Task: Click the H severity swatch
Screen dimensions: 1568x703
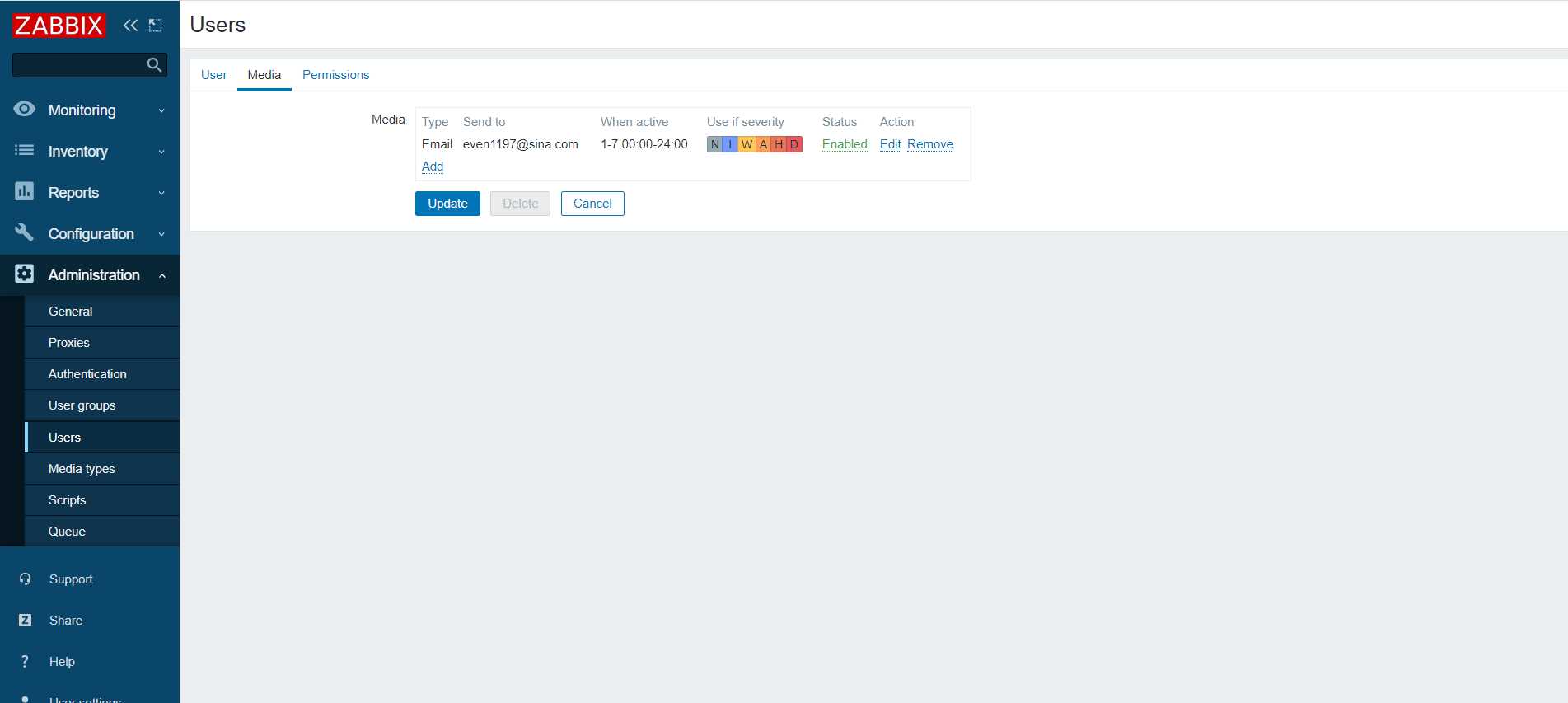Action: pyautogui.click(x=779, y=144)
